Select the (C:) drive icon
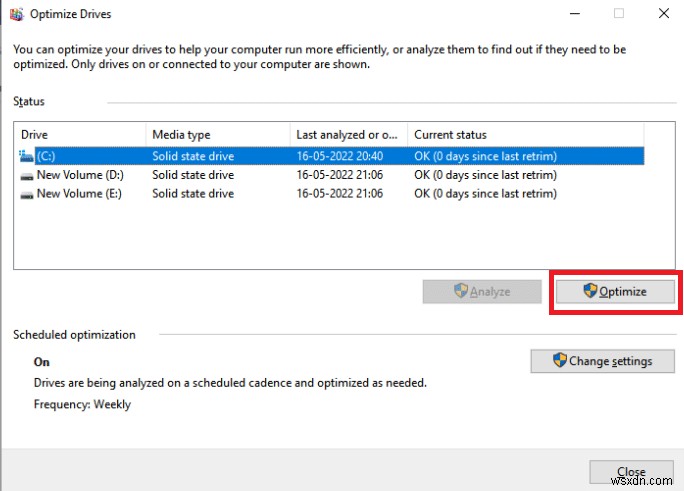 tap(26, 156)
